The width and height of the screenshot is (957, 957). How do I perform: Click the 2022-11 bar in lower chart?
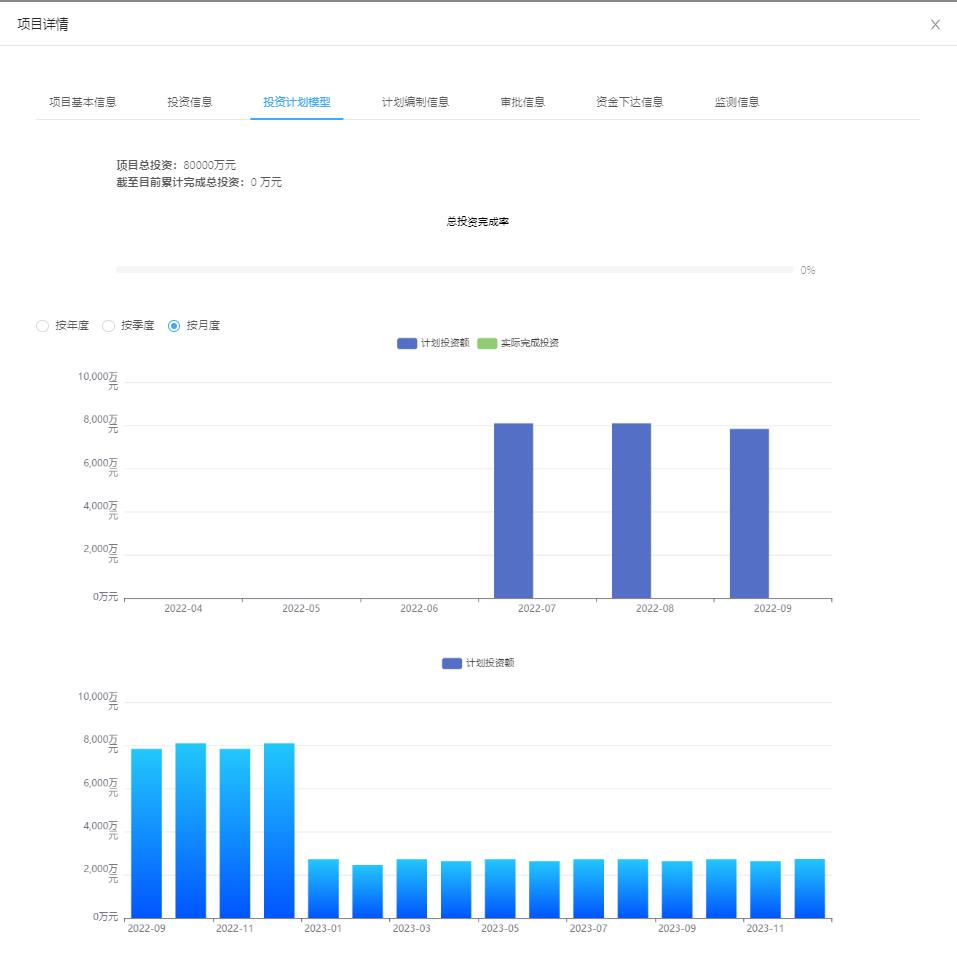[235, 833]
